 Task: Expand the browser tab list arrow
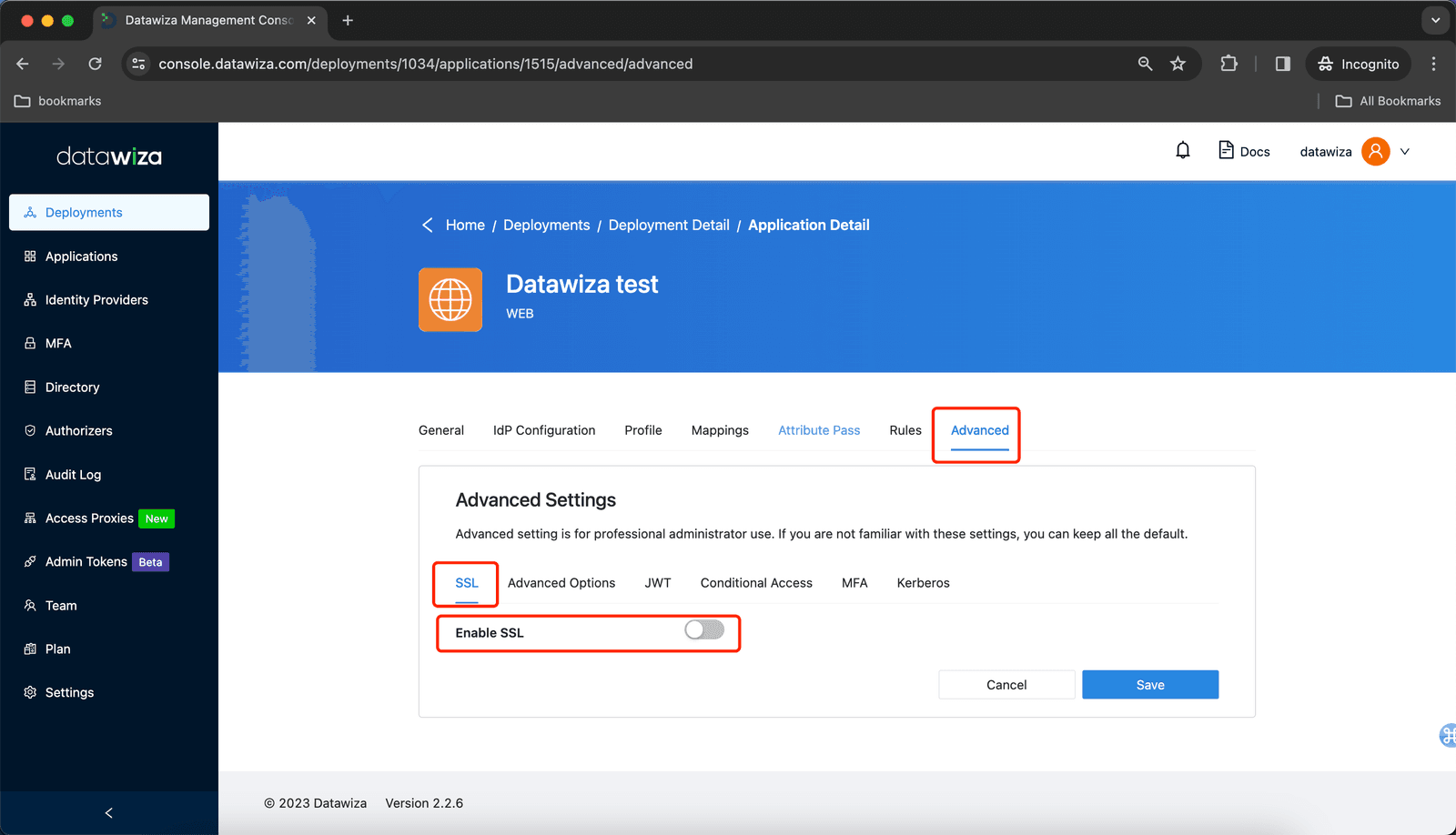click(1435, 20)
